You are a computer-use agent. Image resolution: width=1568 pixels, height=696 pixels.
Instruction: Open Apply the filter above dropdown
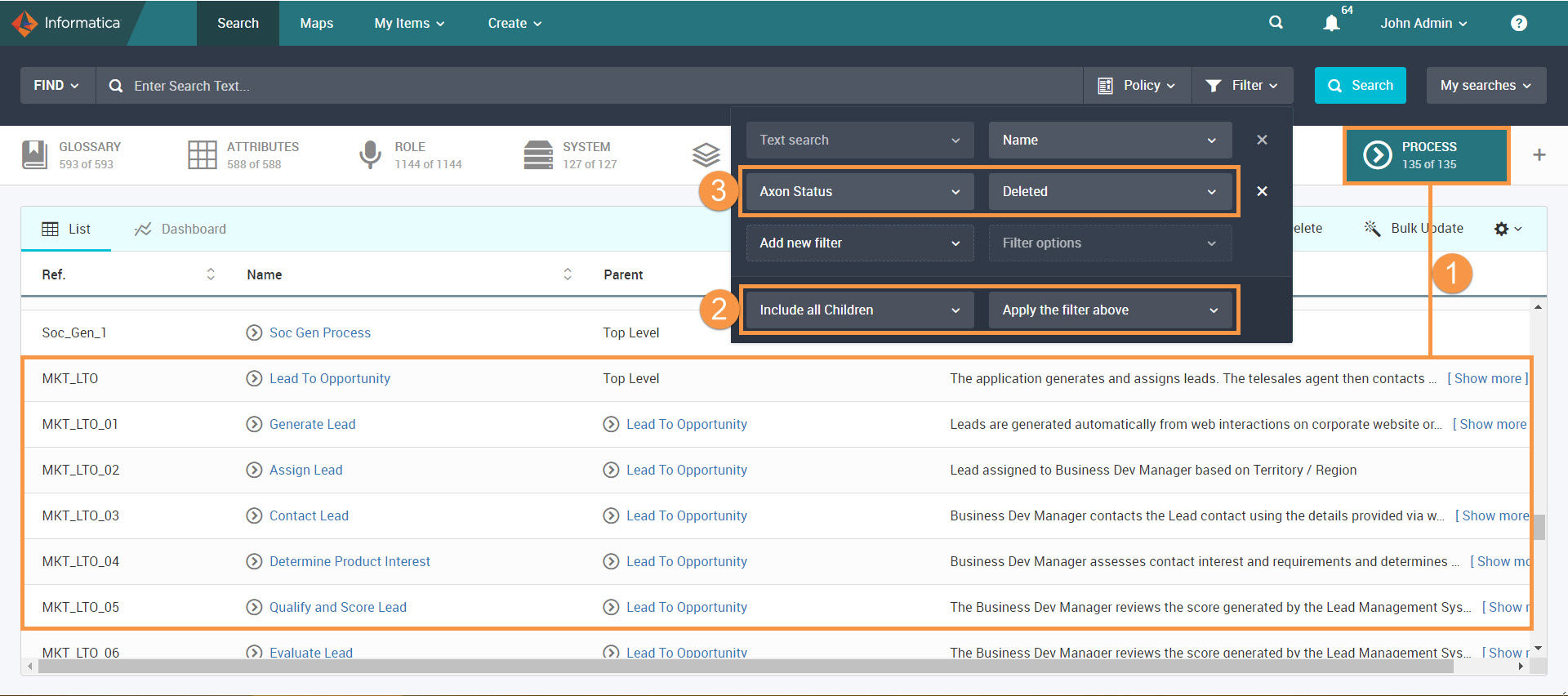pos(1110,310)
